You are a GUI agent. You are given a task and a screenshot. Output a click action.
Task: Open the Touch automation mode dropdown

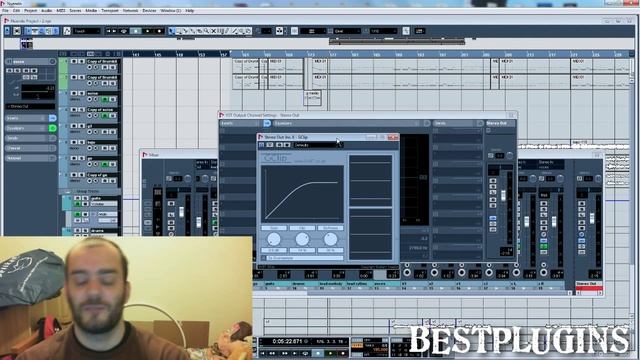pos(87,31)
